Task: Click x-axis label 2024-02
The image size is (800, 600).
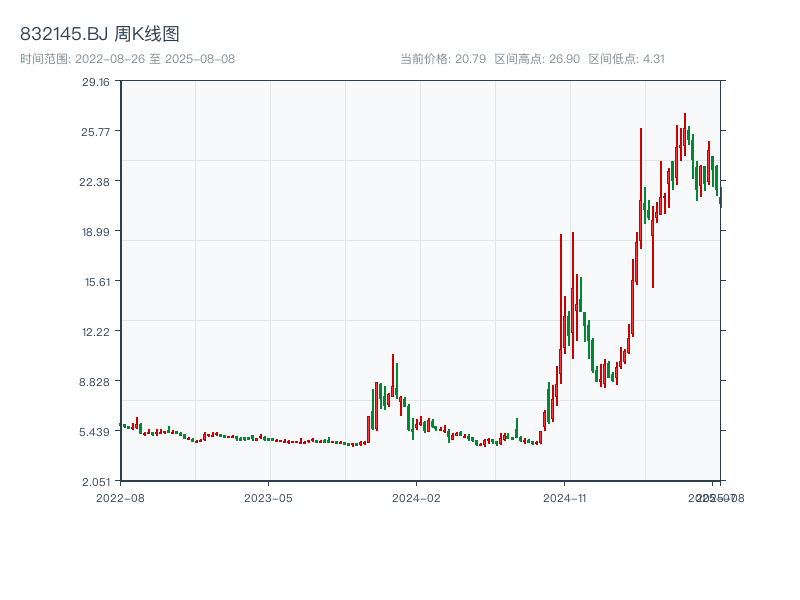Action: pyautogui.click(x=416, y=498)
